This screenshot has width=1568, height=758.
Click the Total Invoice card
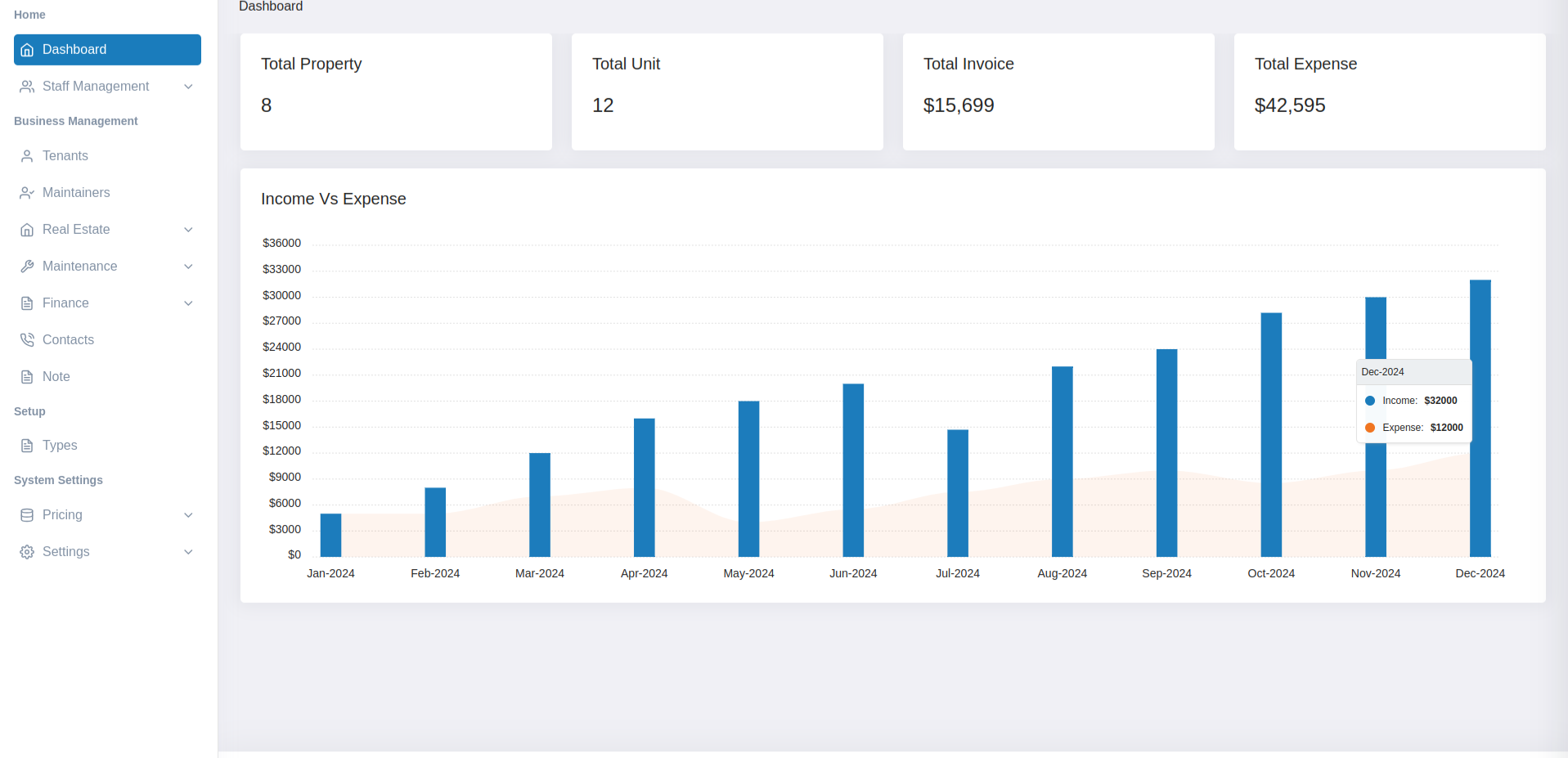tap(1058, 92)
